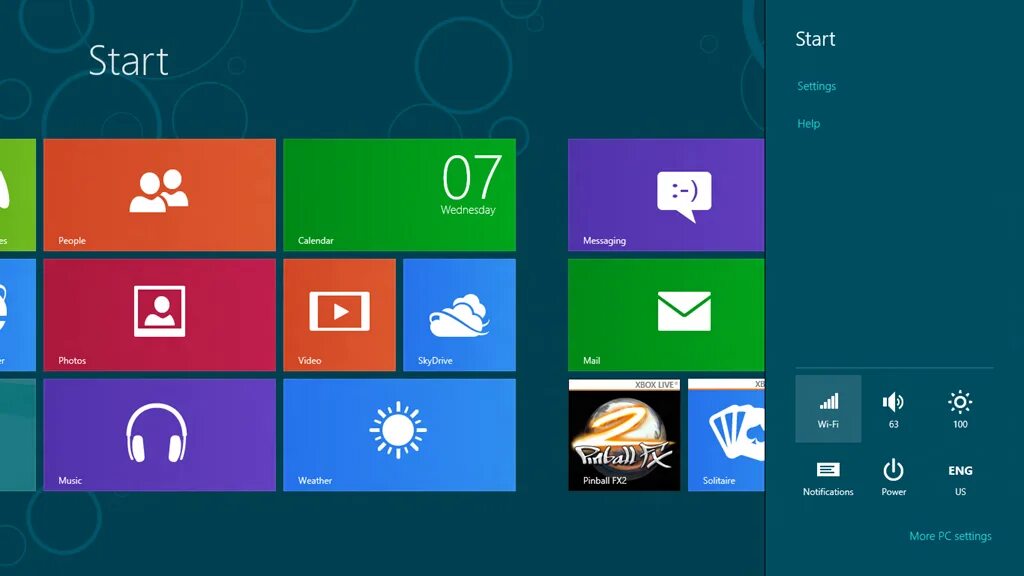1024x576 pixels.
Task: Open the Wi-Fi network settings
Action: (828, 409)
